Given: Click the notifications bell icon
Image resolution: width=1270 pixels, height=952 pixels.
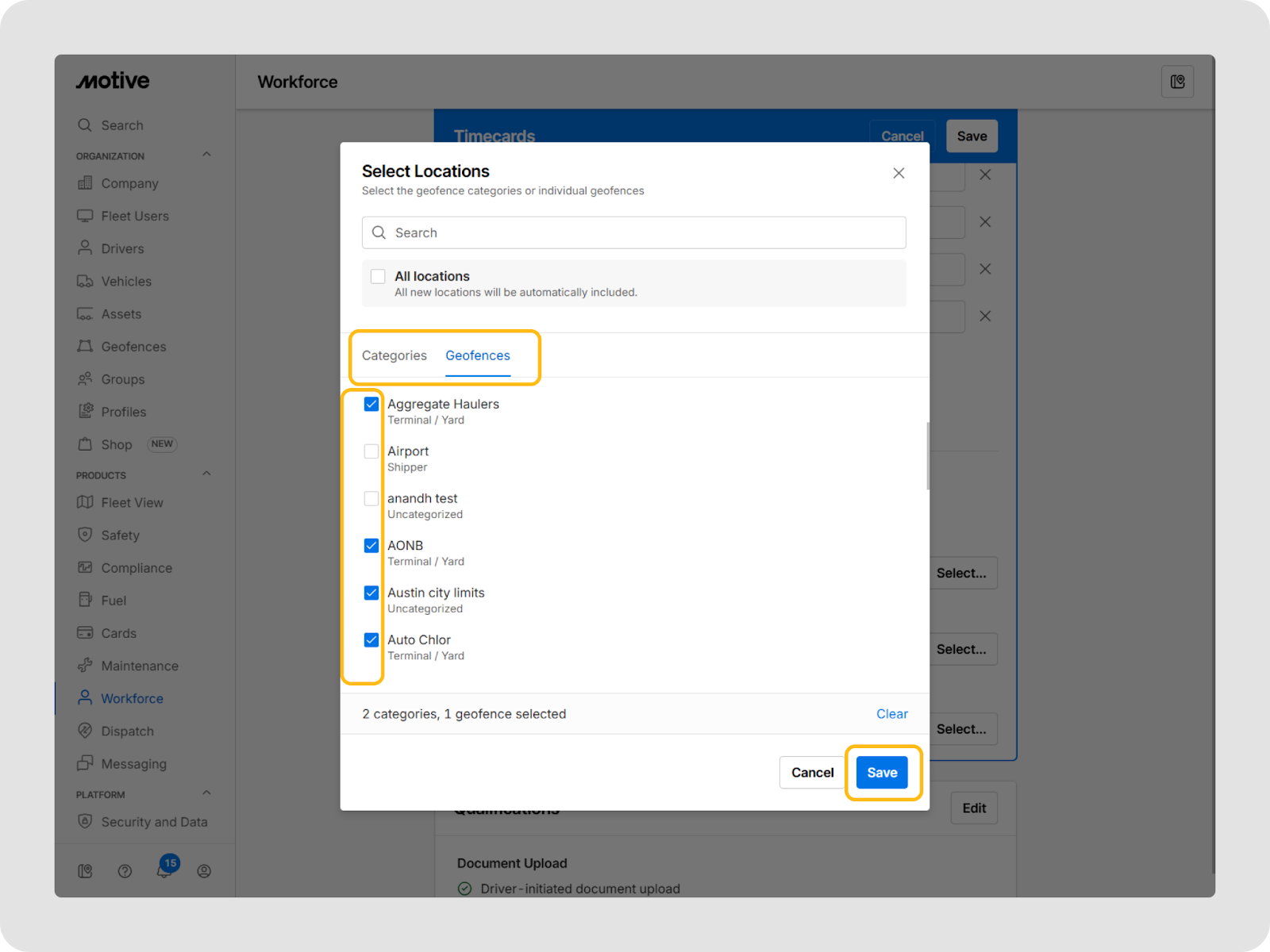Looking at the screenshot, I should coord(164,870).
